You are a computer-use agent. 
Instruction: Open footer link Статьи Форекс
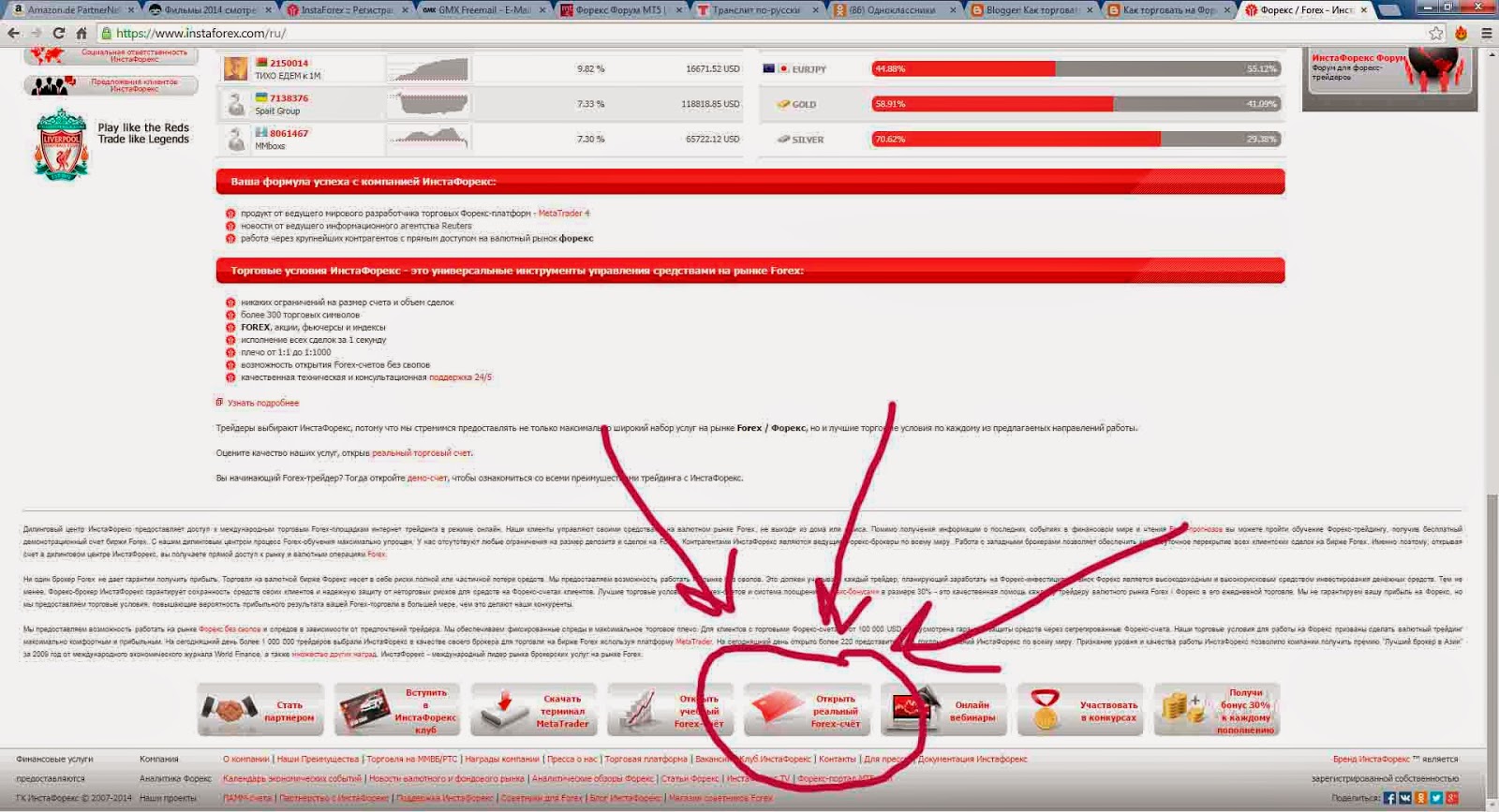click(x=690, y=778)
